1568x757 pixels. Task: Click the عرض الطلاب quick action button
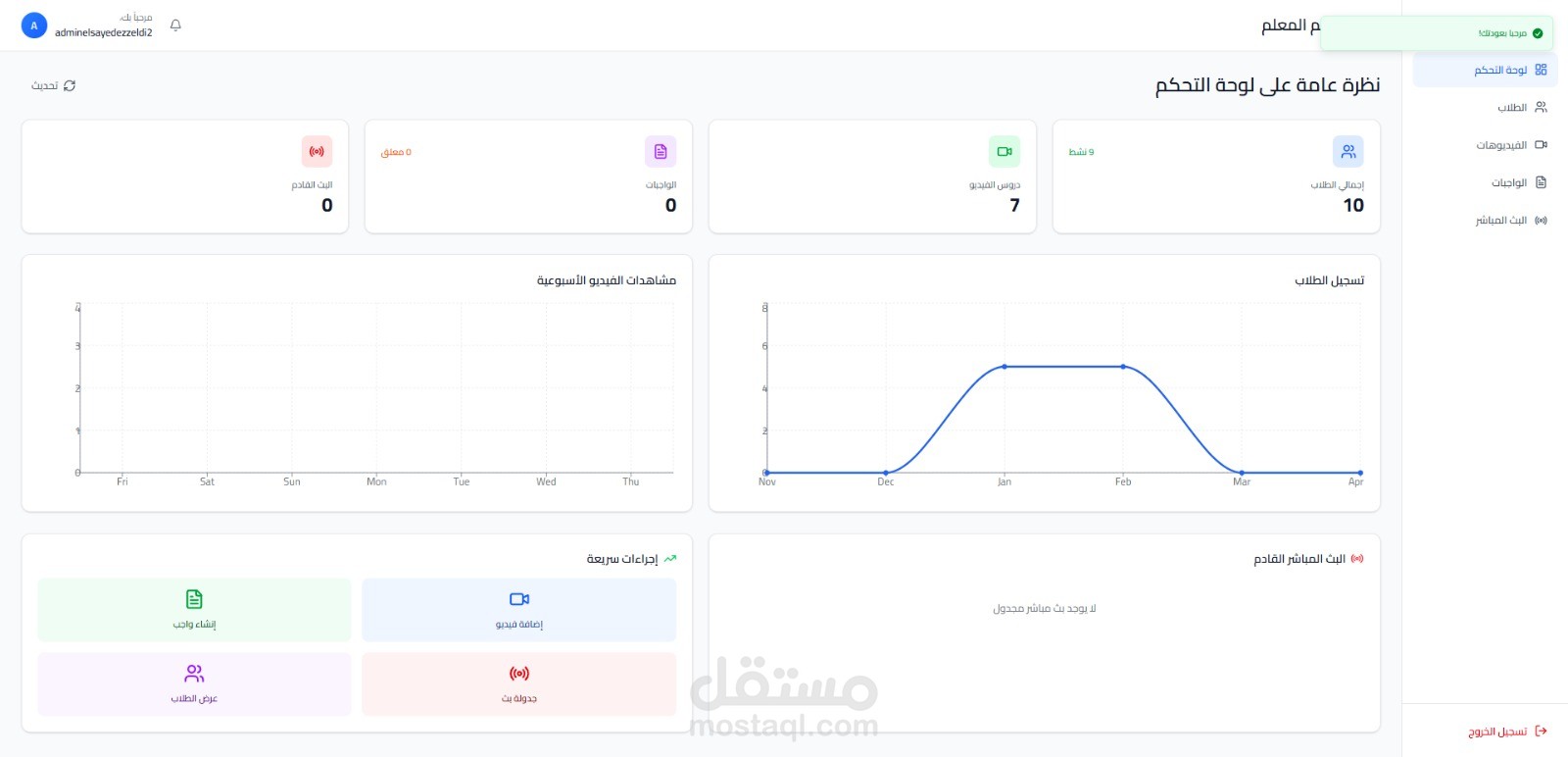pyautogui.click(x=194, y=684)
